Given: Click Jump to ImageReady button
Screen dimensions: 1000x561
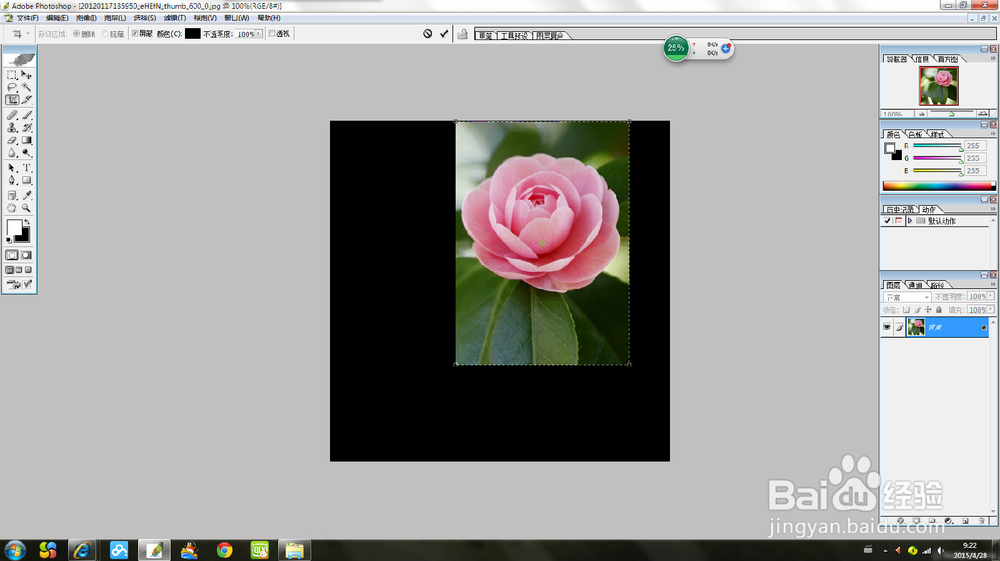Looking at the screenshot, I should pos(20,284).
